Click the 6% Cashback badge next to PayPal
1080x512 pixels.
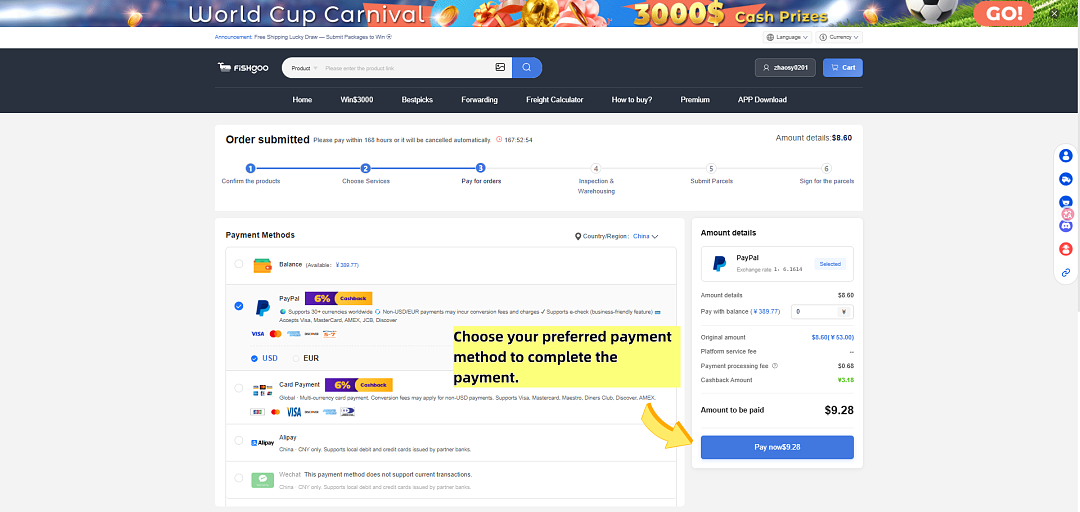338,298
